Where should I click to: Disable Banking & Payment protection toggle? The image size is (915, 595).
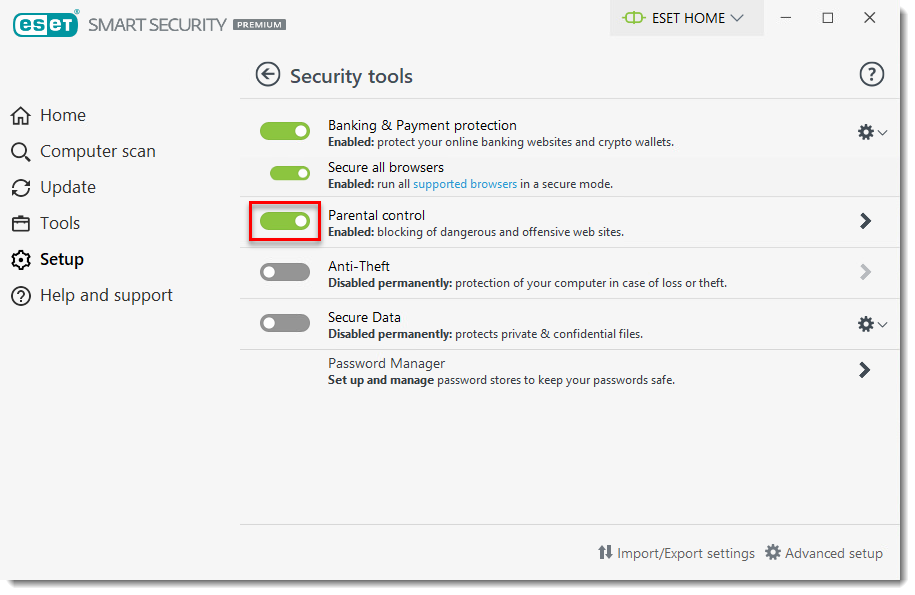click(x=285, y=131)
